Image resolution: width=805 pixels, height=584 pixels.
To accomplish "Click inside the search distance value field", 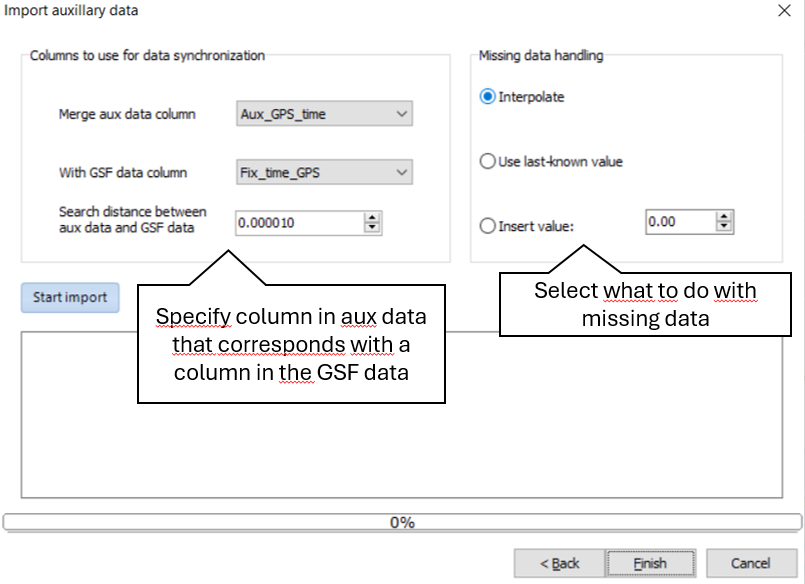I will coord(300,222).
